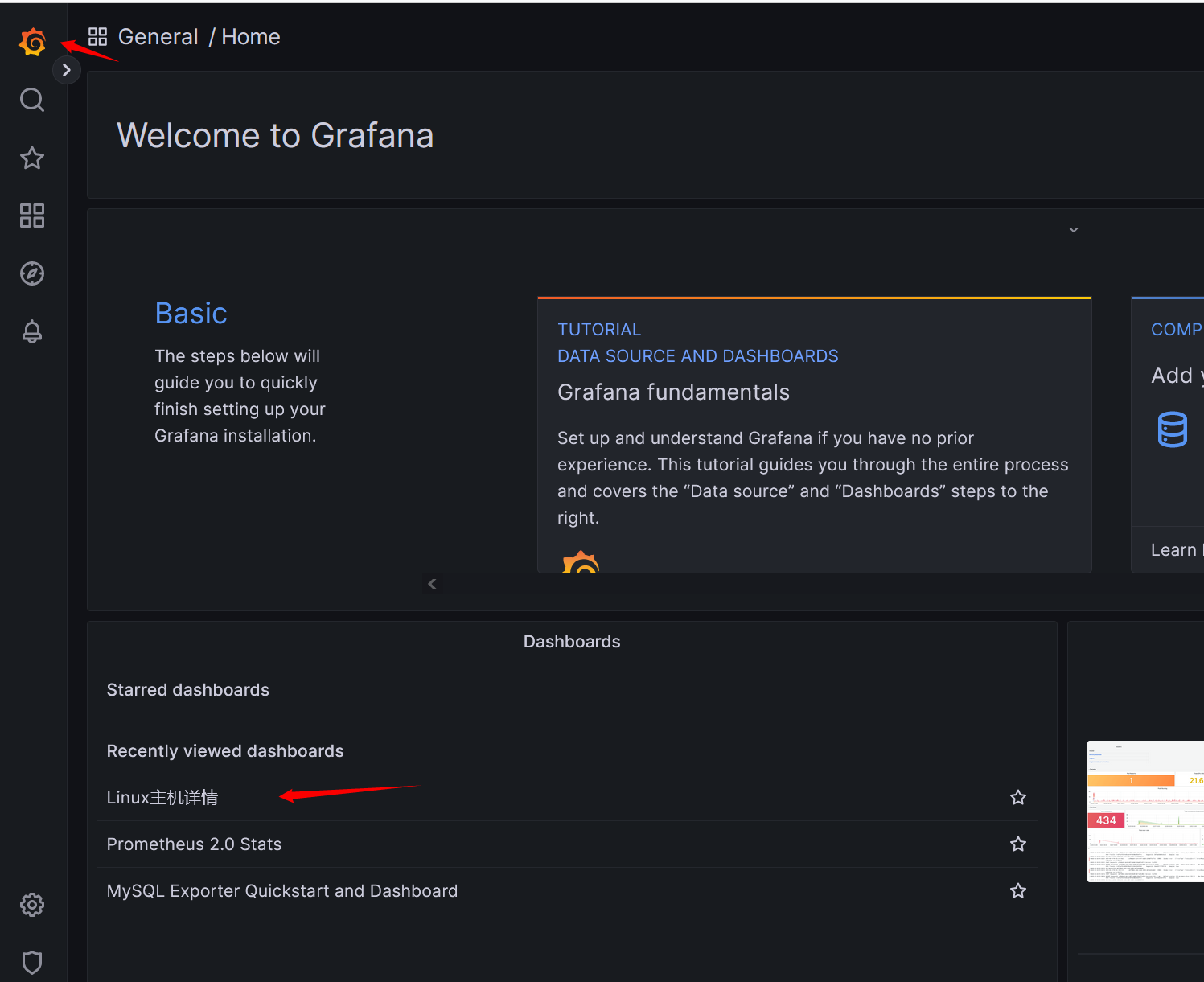Star the Linux主机详情 dashboard
1204x982 pixels.
[1018, 797]
